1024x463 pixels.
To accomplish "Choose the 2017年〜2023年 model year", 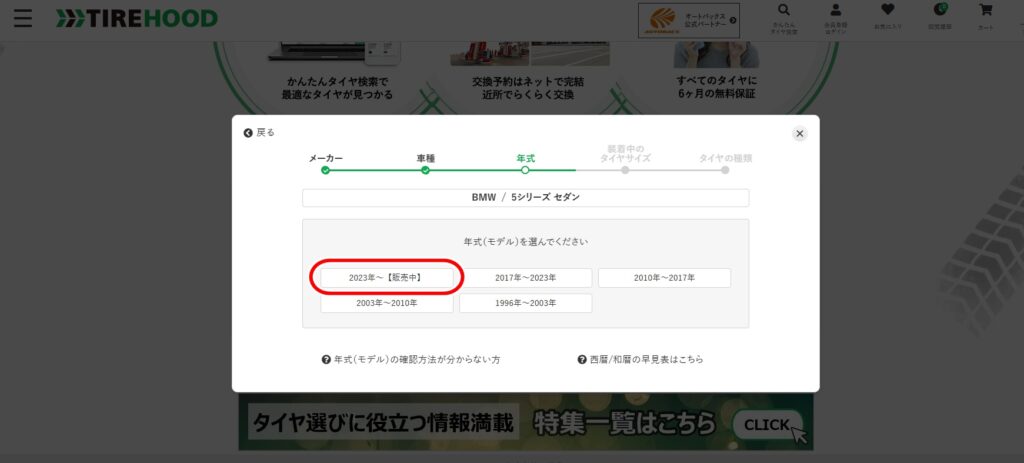I will (x=525, y=277).
